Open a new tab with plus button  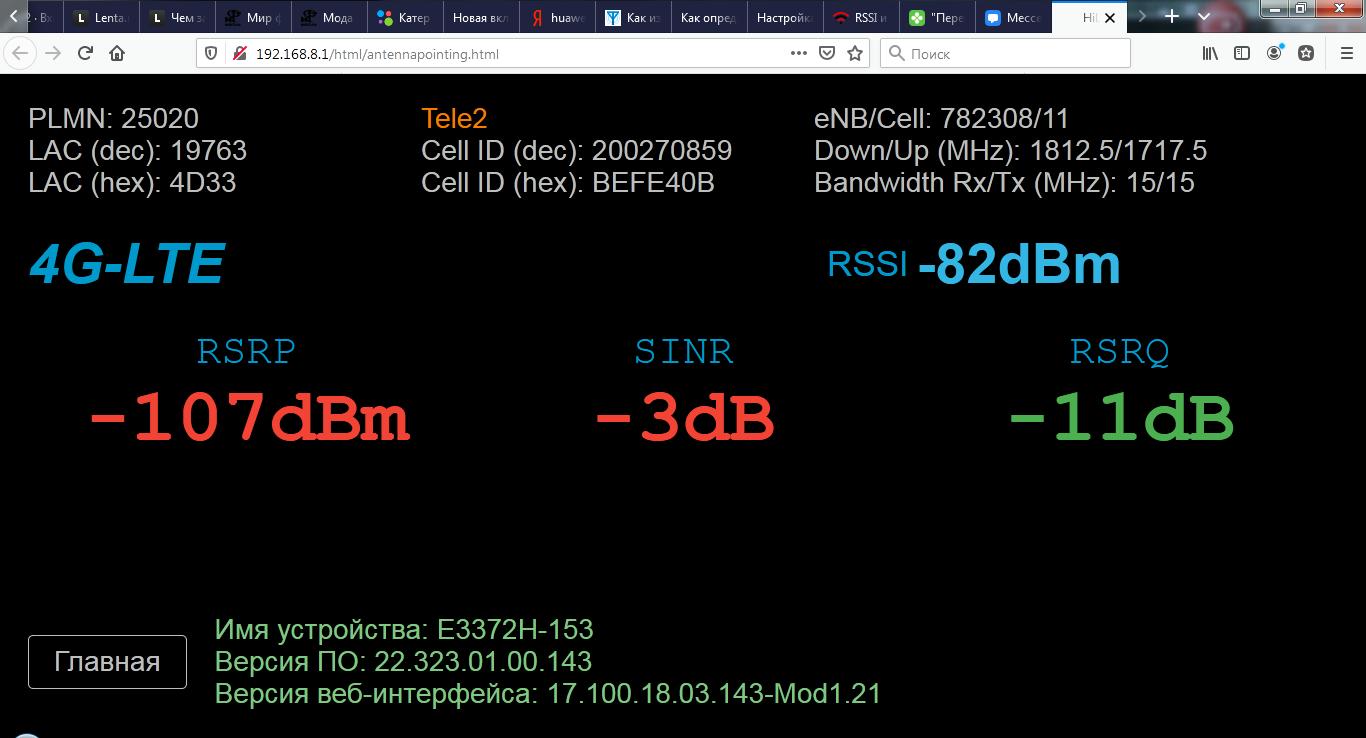(1172, 17)
